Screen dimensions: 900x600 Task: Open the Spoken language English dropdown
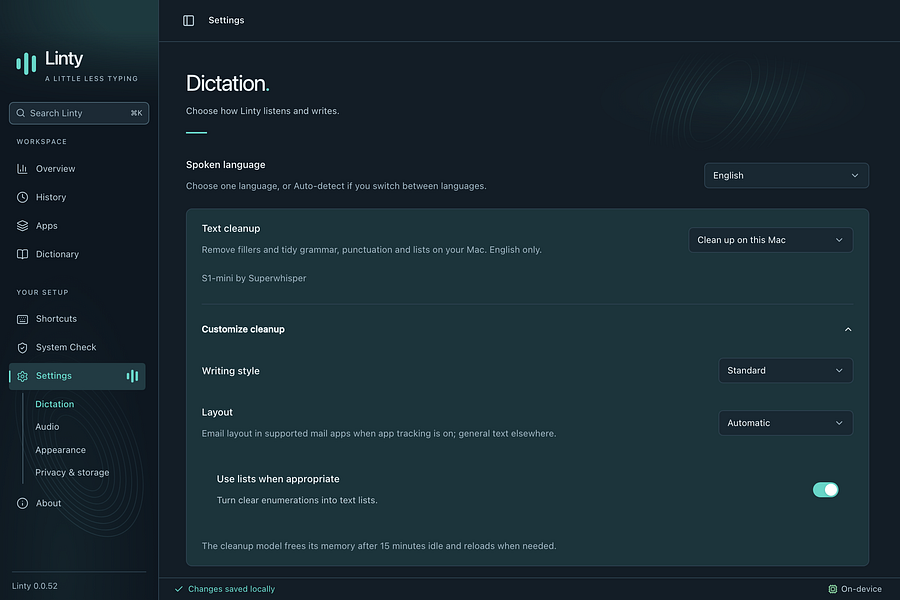(x=786, y=176)
